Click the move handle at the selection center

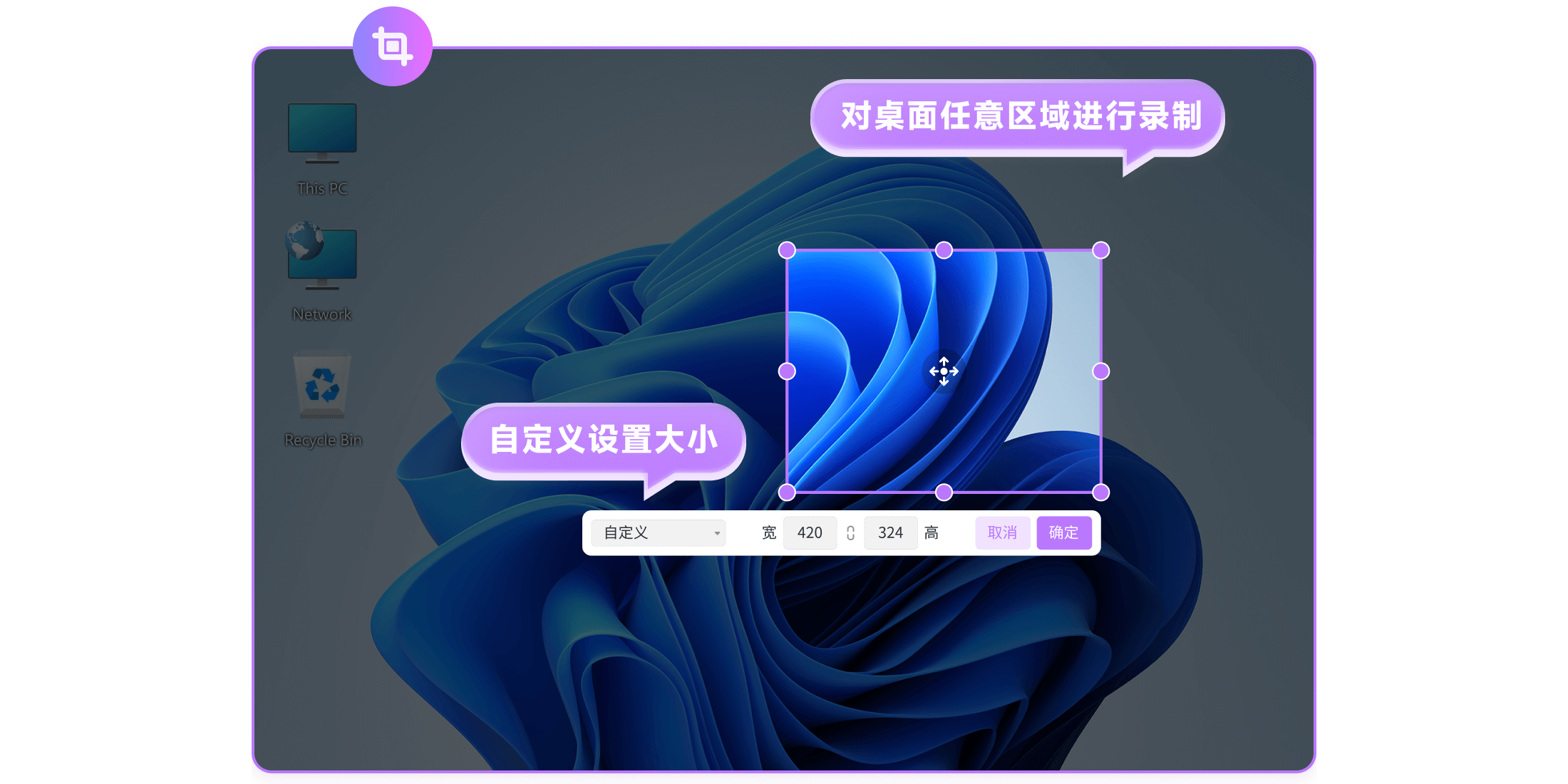943,371
